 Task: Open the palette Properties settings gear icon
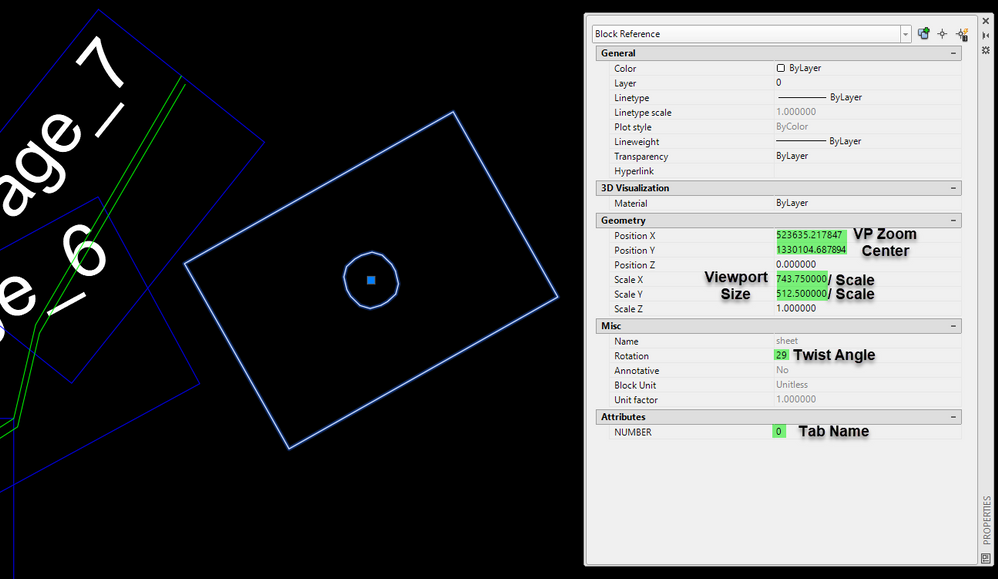coord(986,50)
